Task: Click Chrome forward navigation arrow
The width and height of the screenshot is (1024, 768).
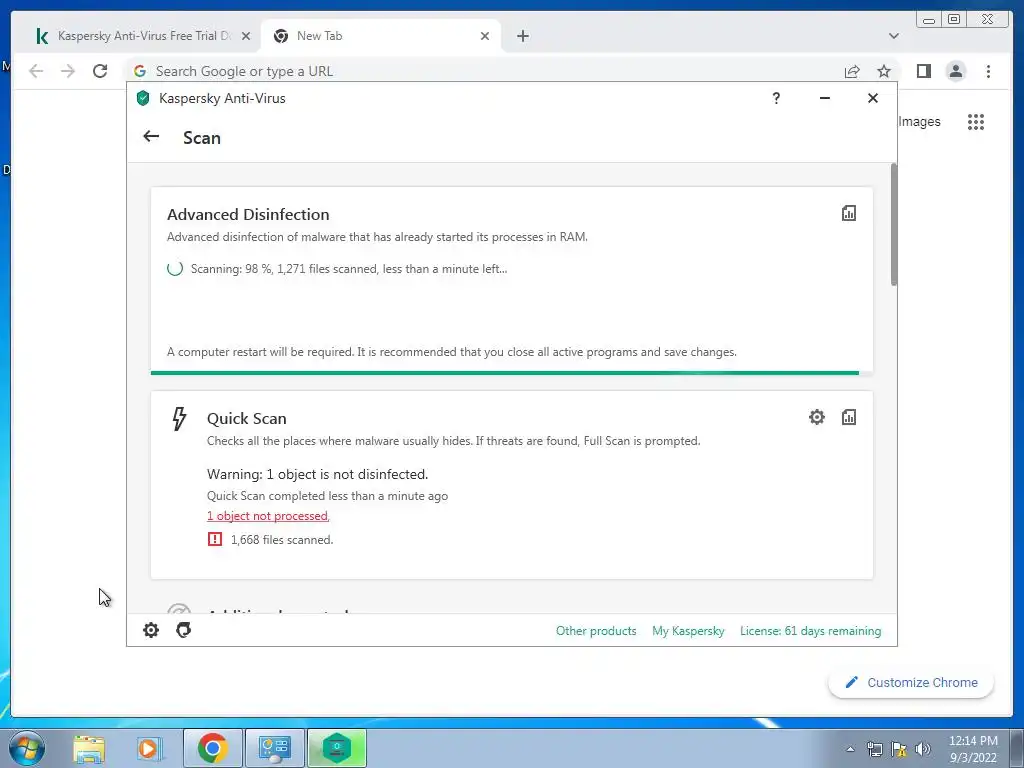Action: [x=68, y=71]
